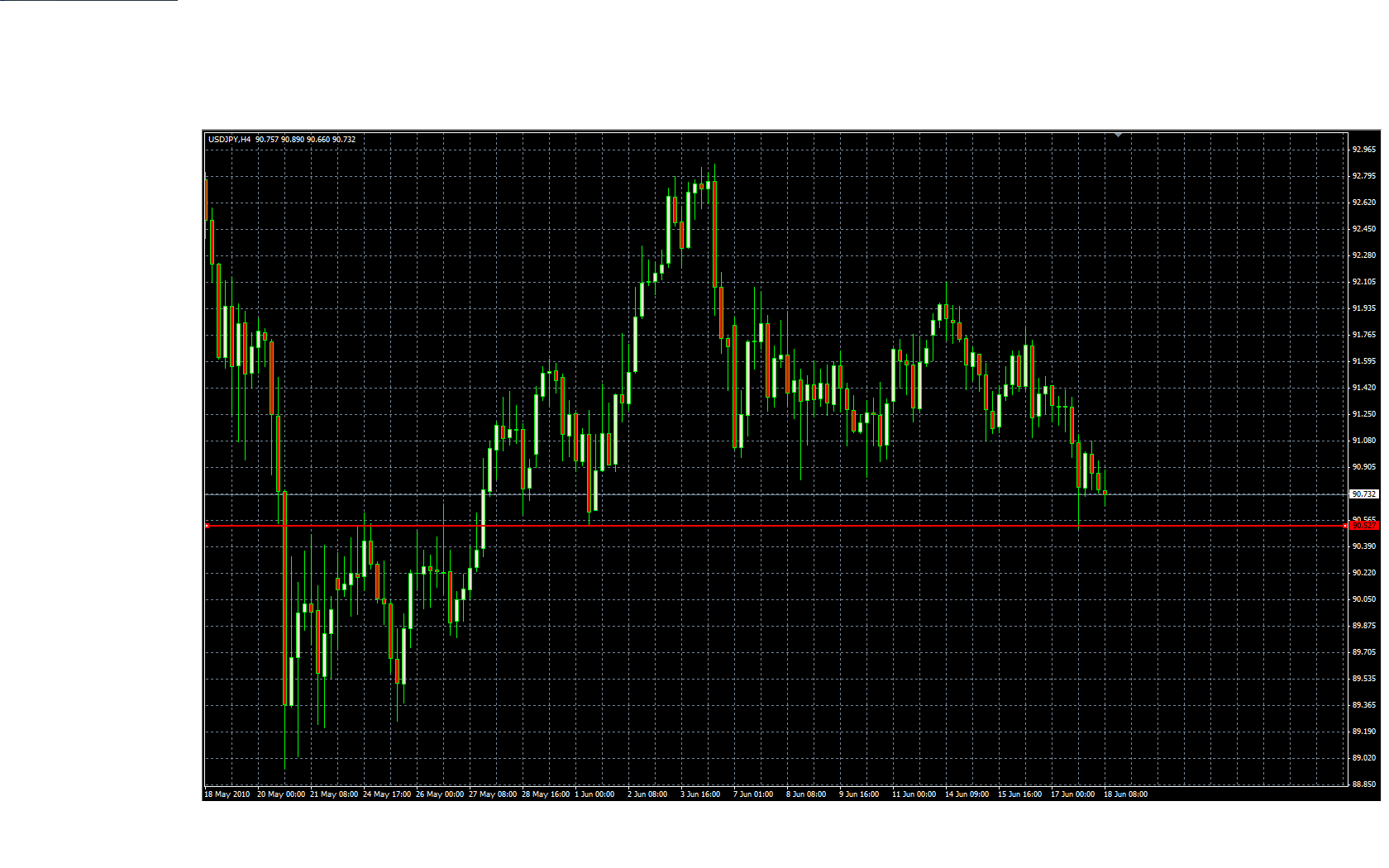Click the 24 May 17:00 time label
Image resolution: width=1389 pixels, height=868 pixels.
(387, 794)
